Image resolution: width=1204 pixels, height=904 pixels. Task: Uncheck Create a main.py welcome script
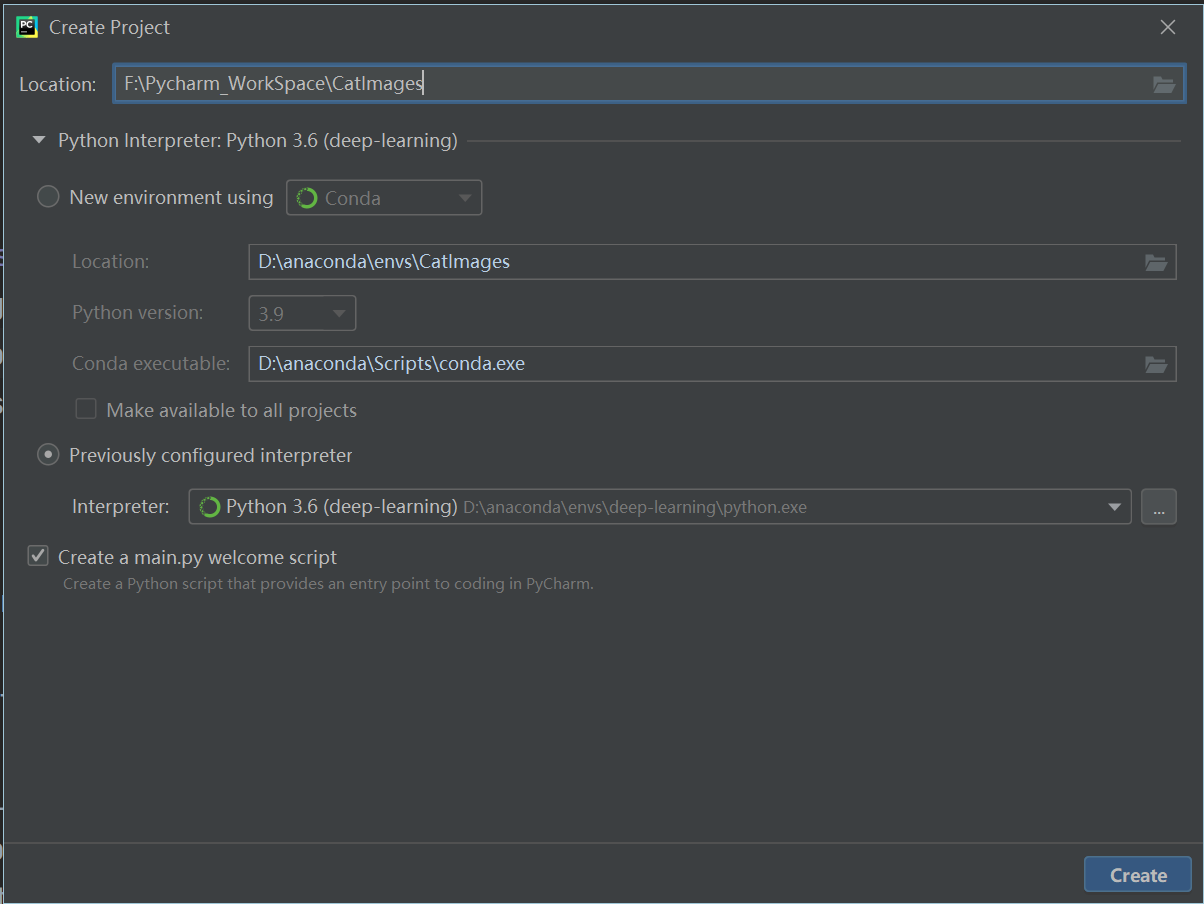[38, 556]
